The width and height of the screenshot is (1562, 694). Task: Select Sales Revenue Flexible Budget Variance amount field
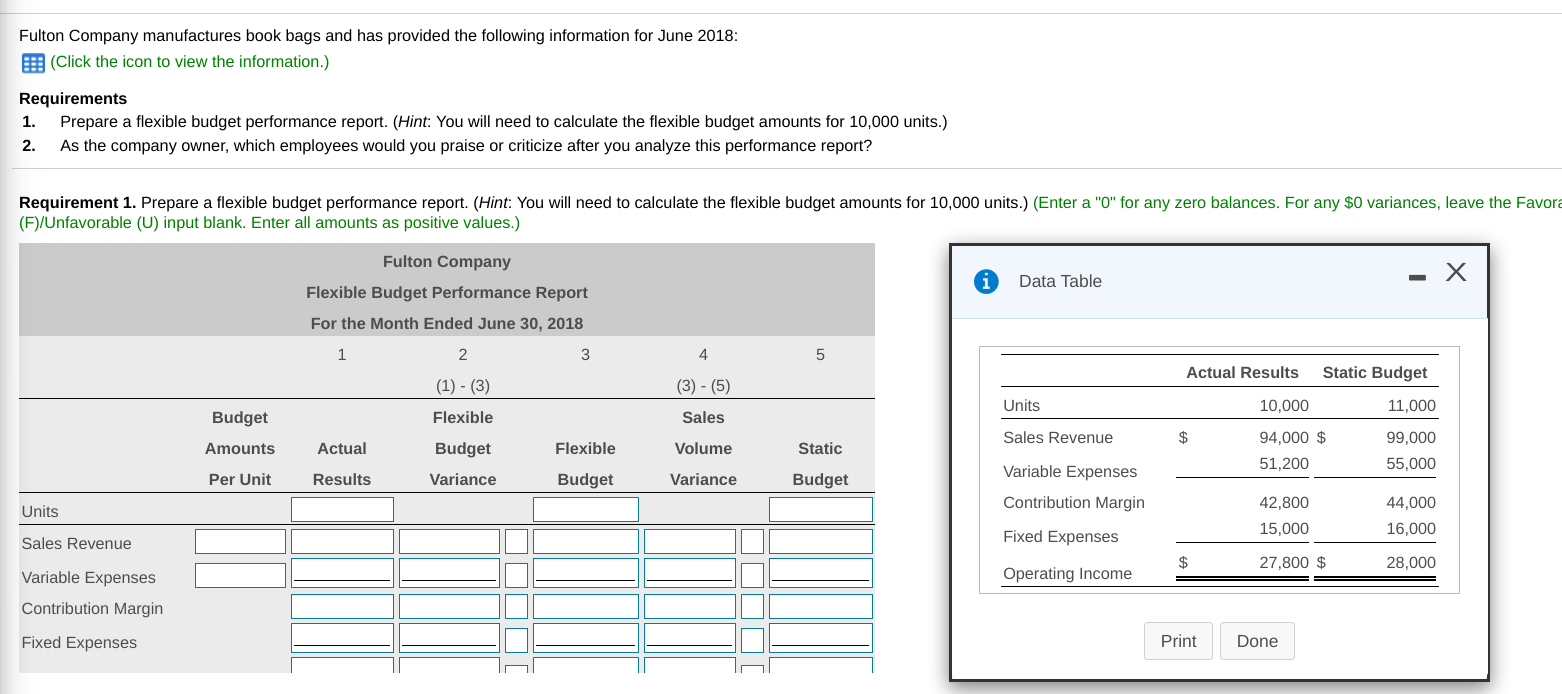coord(449,542)
